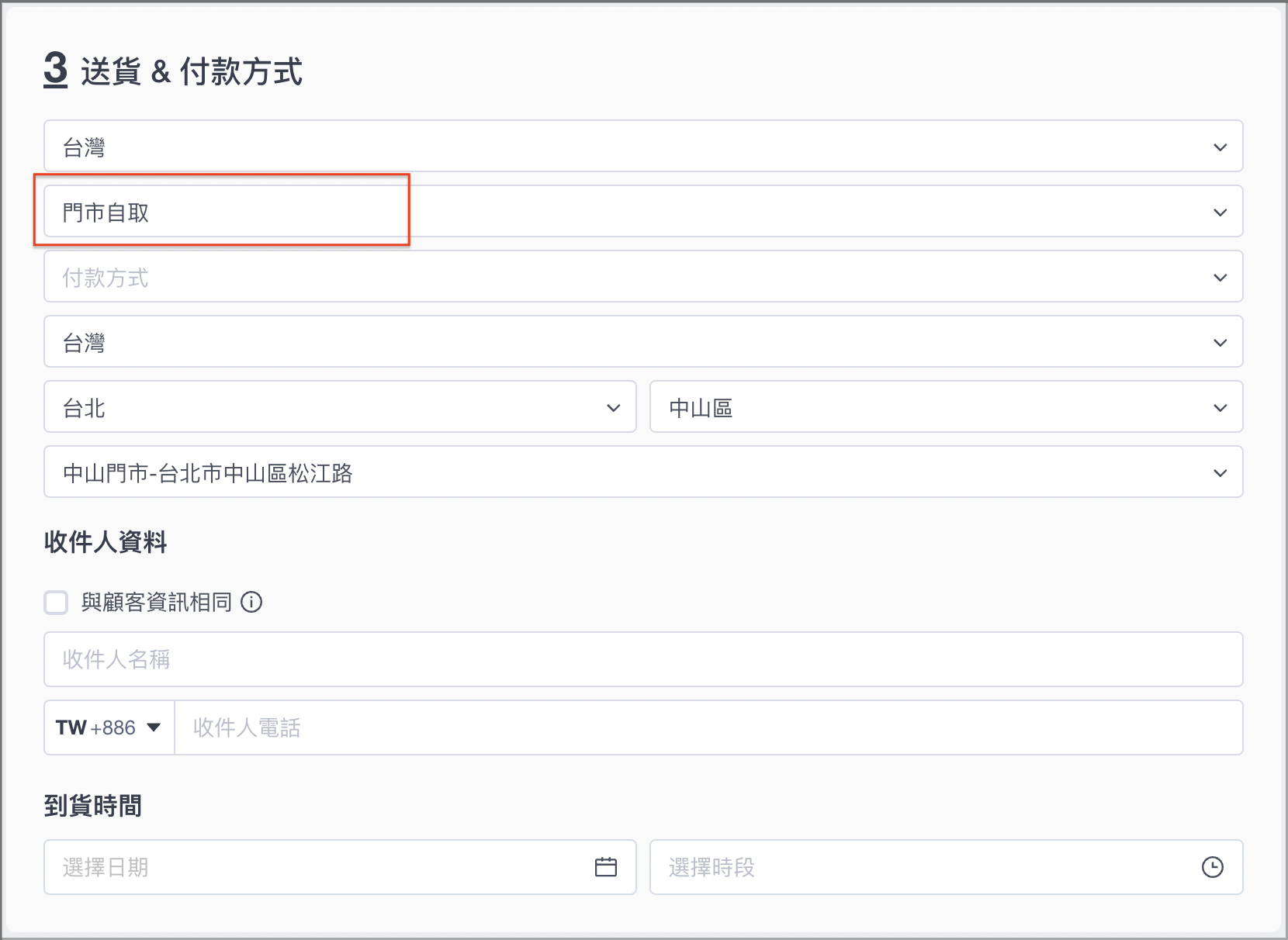Focus the 收件人電話 phone input
This screenshot has width=1288, height=940.
(708, 727)
